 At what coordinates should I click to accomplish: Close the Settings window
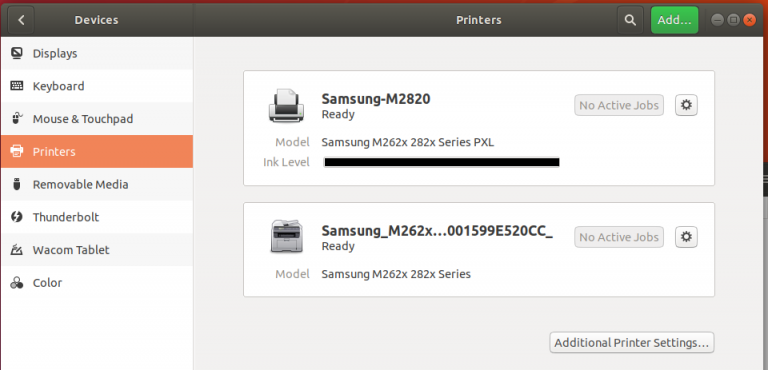pyautogui.click(x=749, y=20)
